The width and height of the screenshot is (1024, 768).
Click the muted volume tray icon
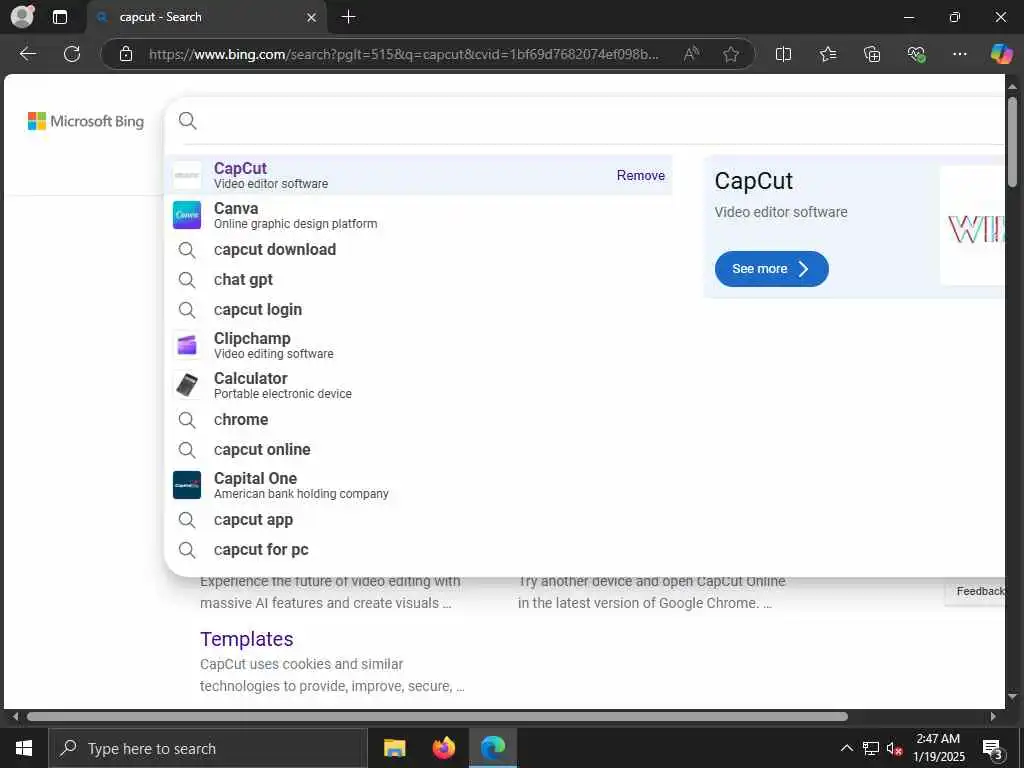coord(894,748)
